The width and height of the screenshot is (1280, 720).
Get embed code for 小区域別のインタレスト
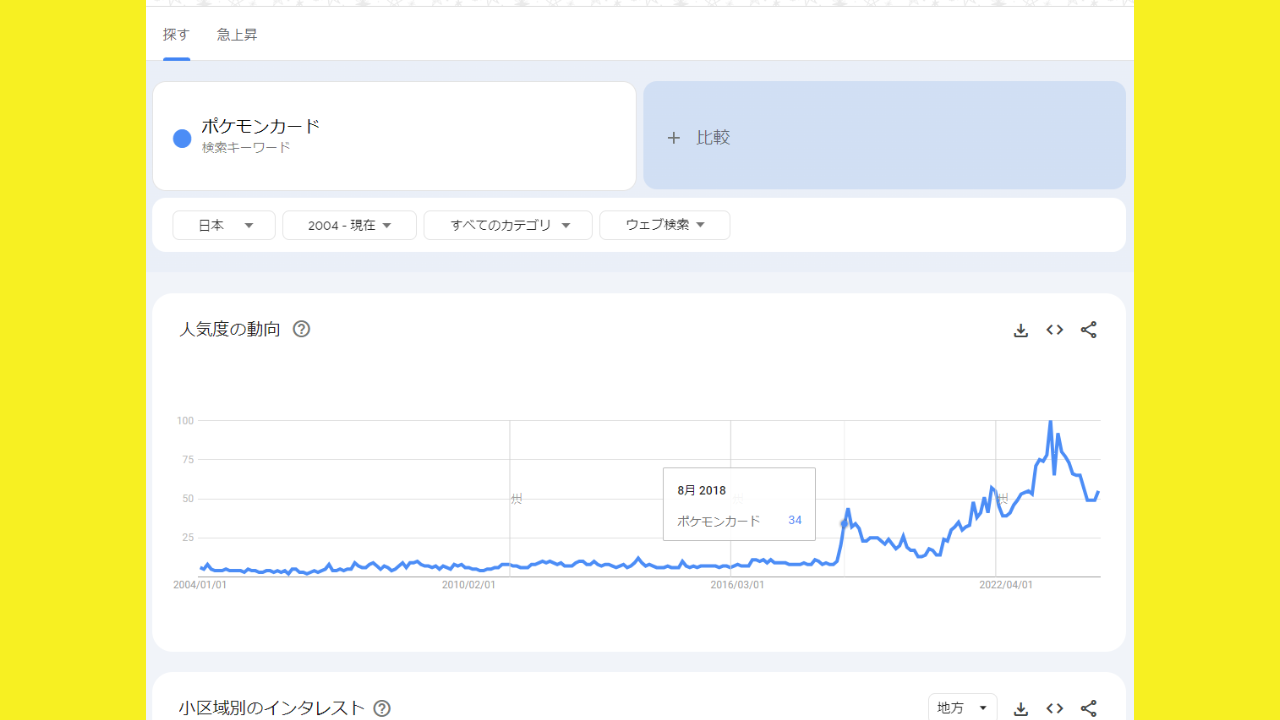coord(1055,708)
